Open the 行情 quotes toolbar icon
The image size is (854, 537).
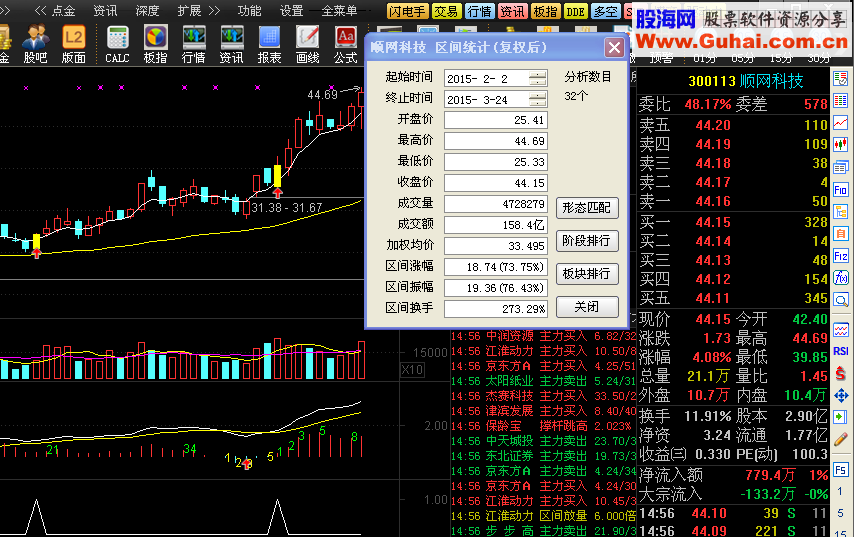(194, 44)
